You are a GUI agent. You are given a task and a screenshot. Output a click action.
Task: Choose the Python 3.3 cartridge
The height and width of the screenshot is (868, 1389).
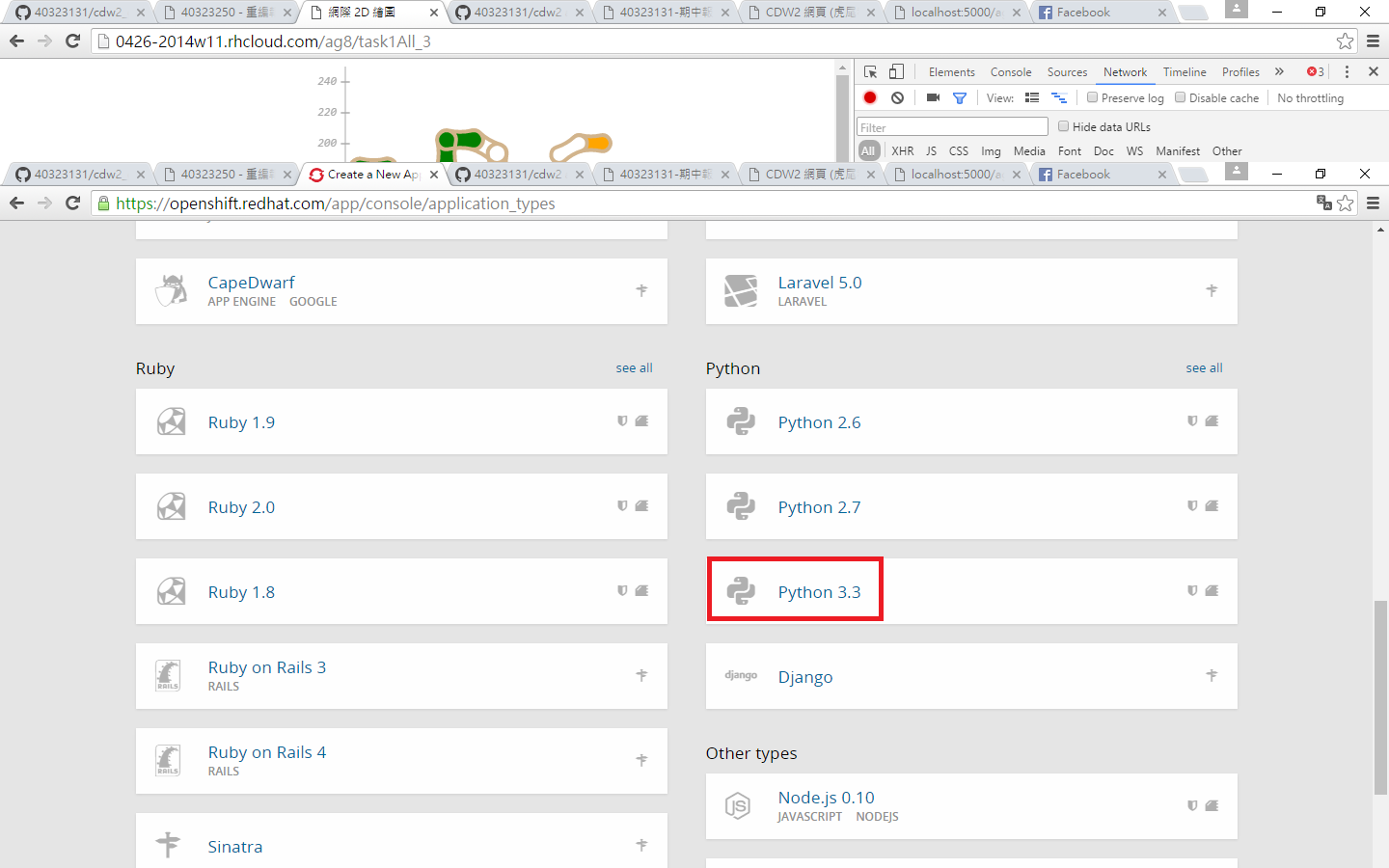point(970,591)
